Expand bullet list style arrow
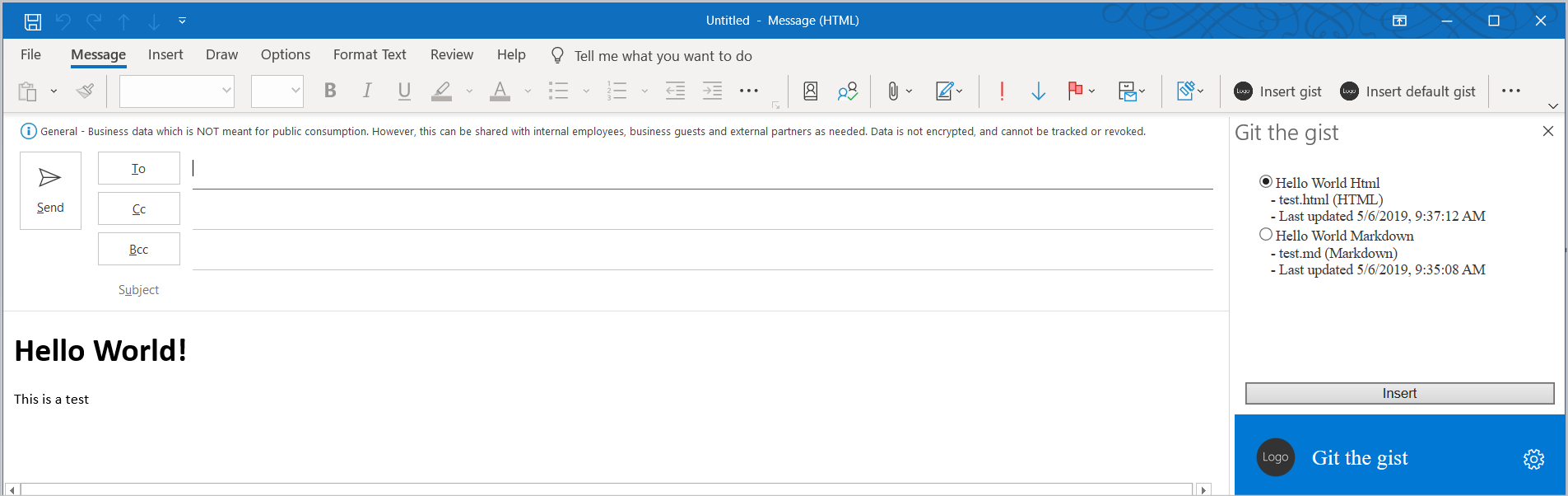The height and width of the screenshot is (496, 1568). point(586,91)
